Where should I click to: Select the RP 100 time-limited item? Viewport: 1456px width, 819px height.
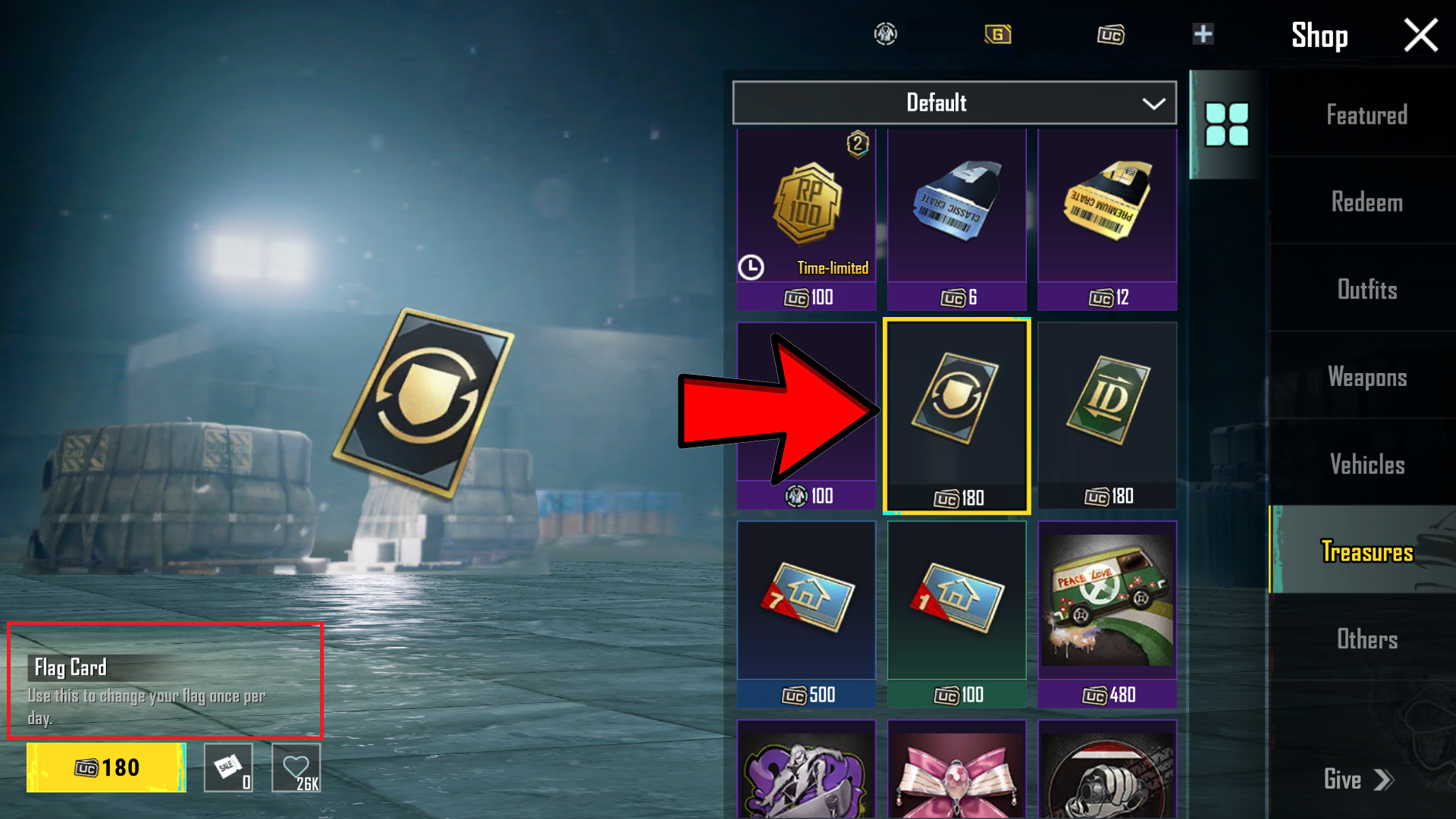[x=806, y=220]
